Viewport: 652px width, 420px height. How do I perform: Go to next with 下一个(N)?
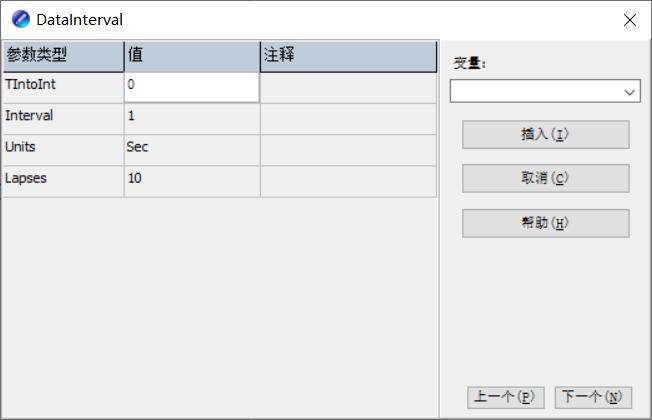(x=593, y=397)
